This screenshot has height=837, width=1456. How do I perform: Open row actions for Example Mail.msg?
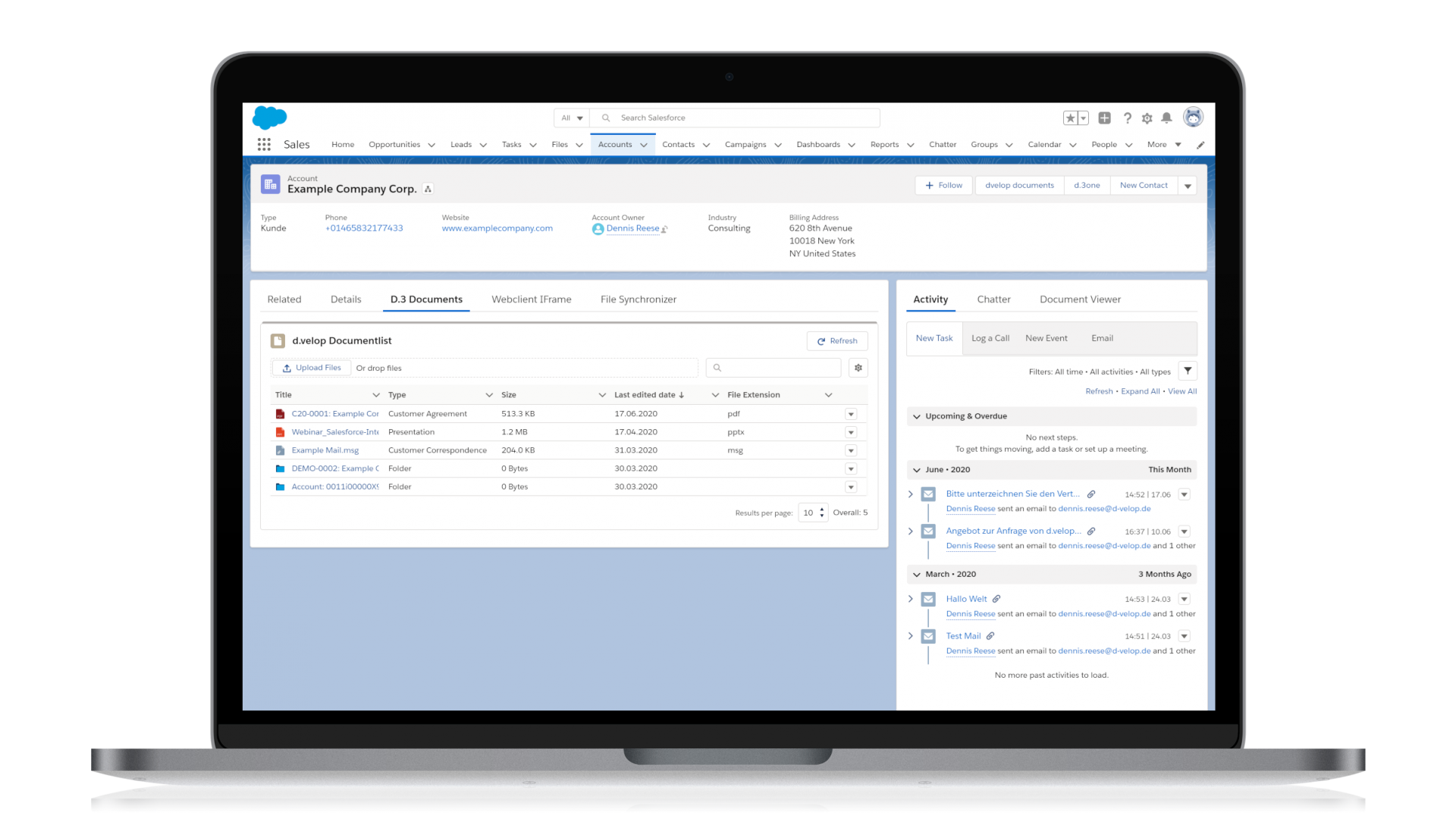point(851,450)
